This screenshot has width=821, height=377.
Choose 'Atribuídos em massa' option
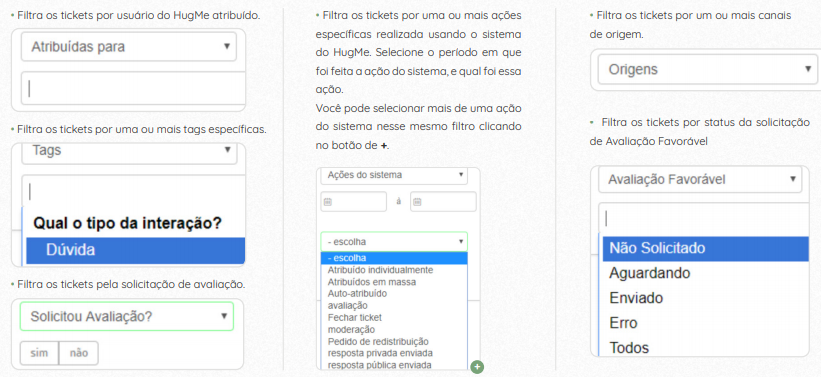pos(394,282)
